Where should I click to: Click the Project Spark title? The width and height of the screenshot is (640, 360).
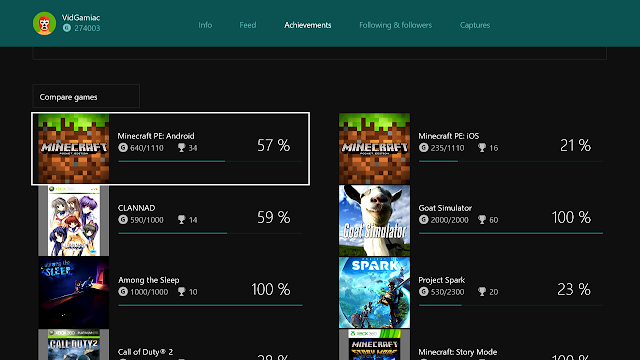click(x=442, y=280)
